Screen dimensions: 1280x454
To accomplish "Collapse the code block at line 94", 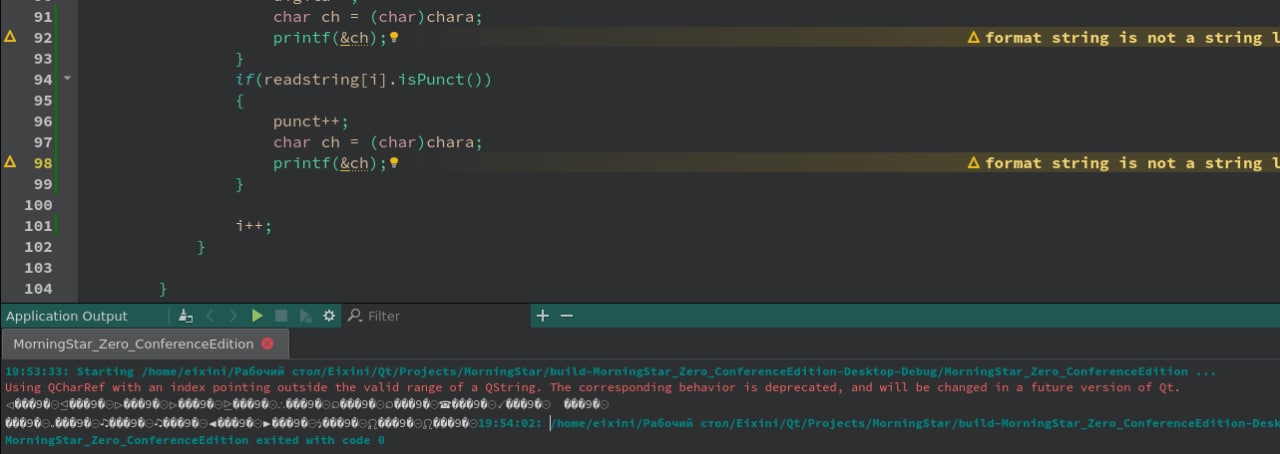I will (x=66, y=79).
